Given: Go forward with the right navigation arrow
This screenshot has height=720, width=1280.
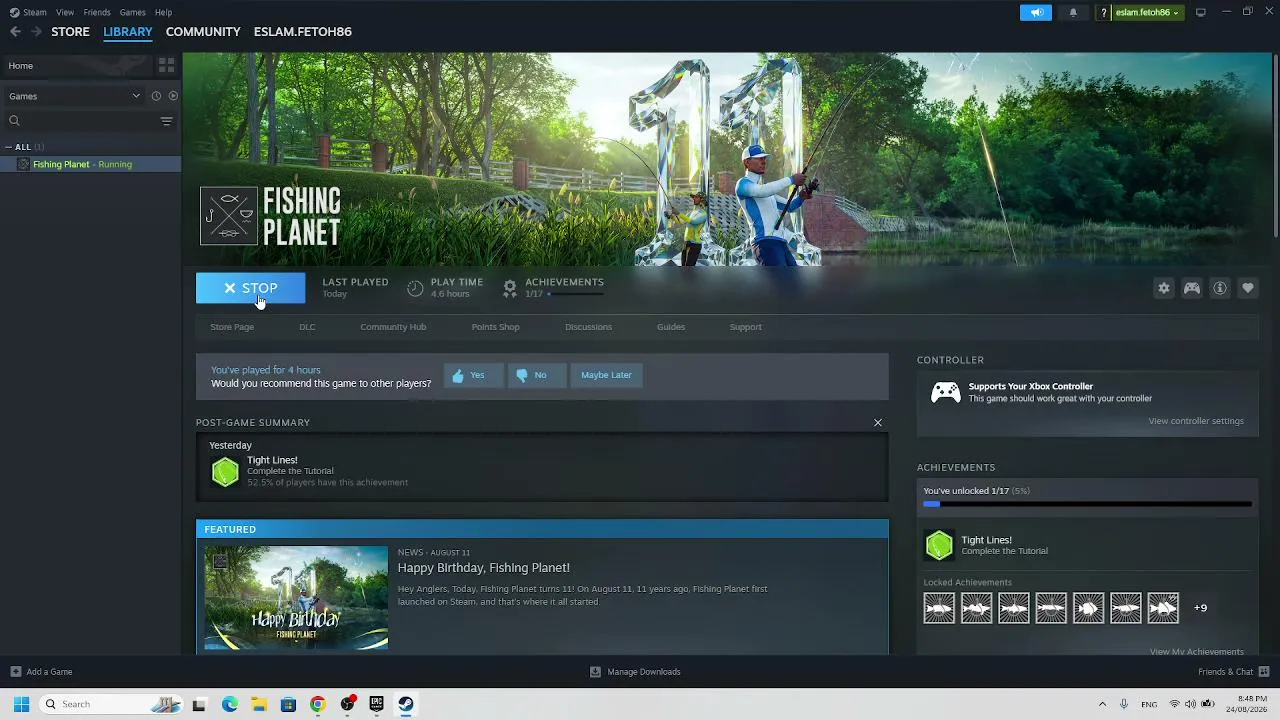Looking at the screenshot, I should click(x=36, y=32).
